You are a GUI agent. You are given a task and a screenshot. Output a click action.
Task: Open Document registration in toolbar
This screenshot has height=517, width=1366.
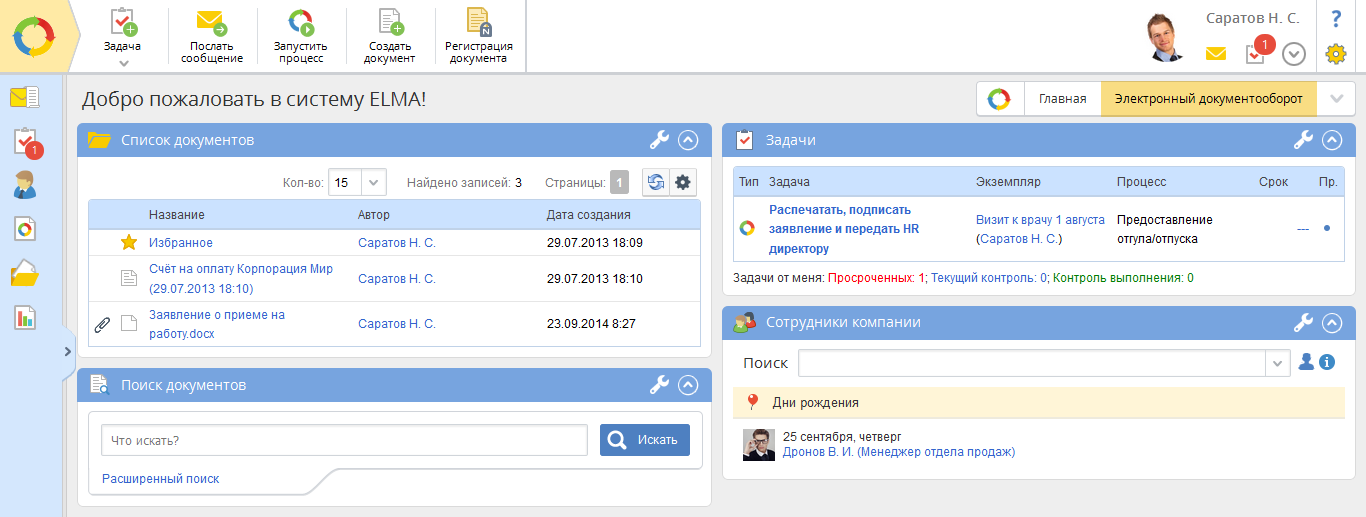coord(480,22)
